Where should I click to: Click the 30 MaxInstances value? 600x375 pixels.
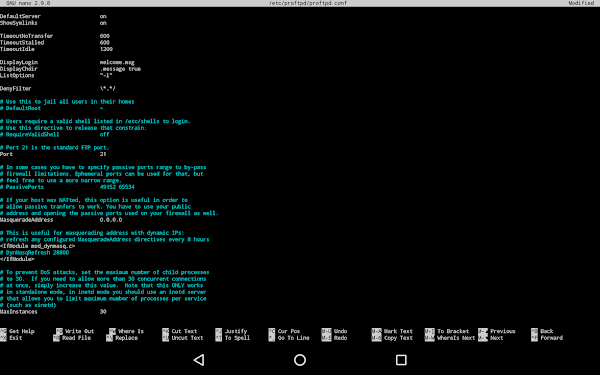103,312
